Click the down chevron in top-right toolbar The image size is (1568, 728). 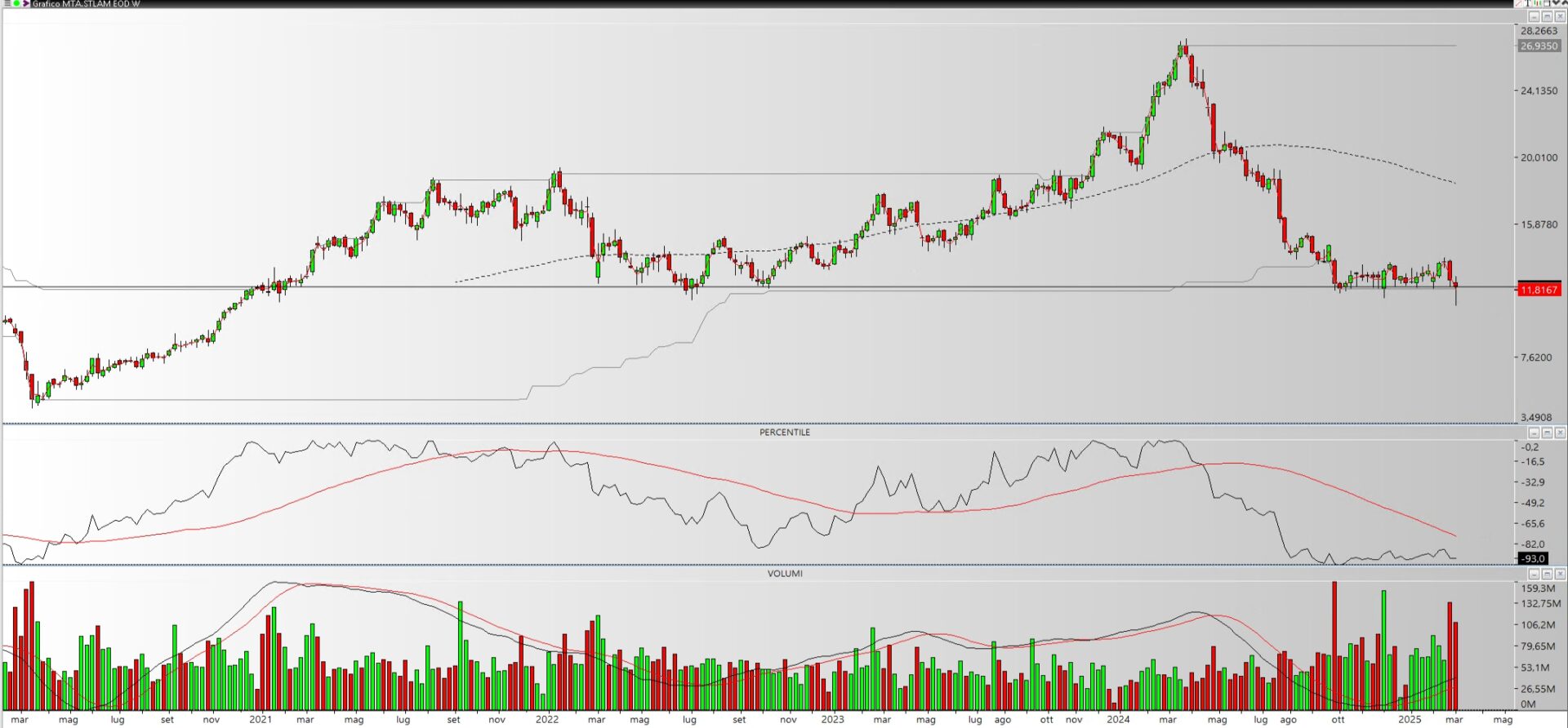(1556, 3)
